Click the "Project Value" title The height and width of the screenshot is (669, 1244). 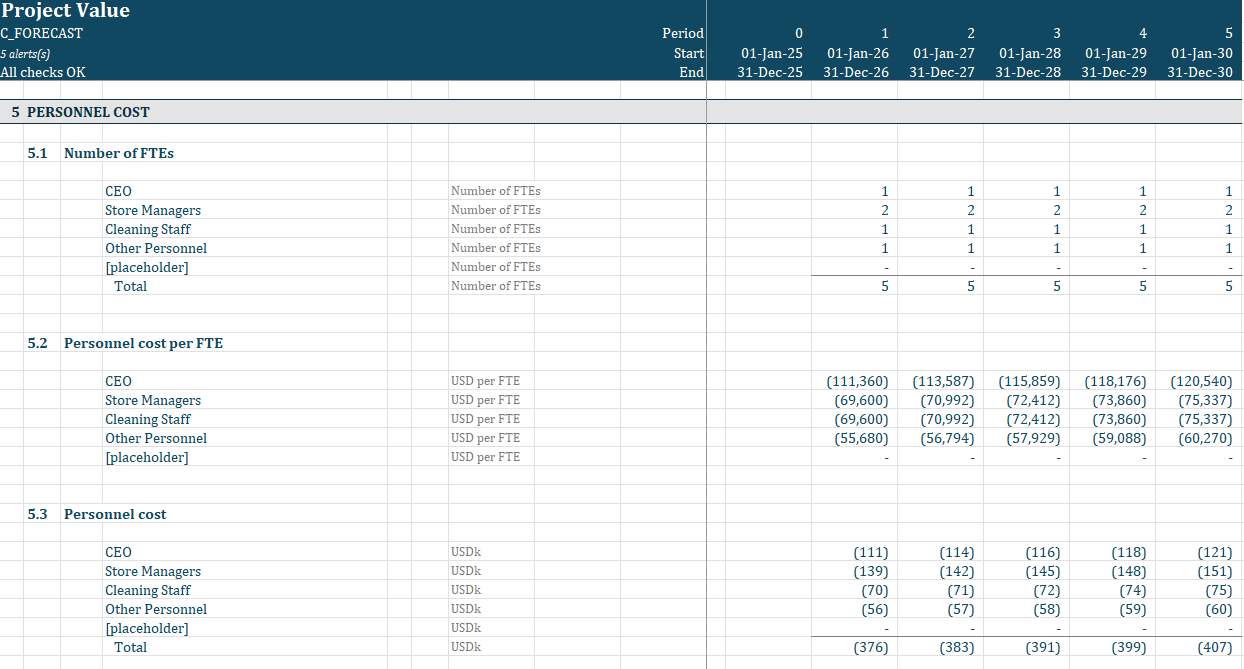[65, 11]
